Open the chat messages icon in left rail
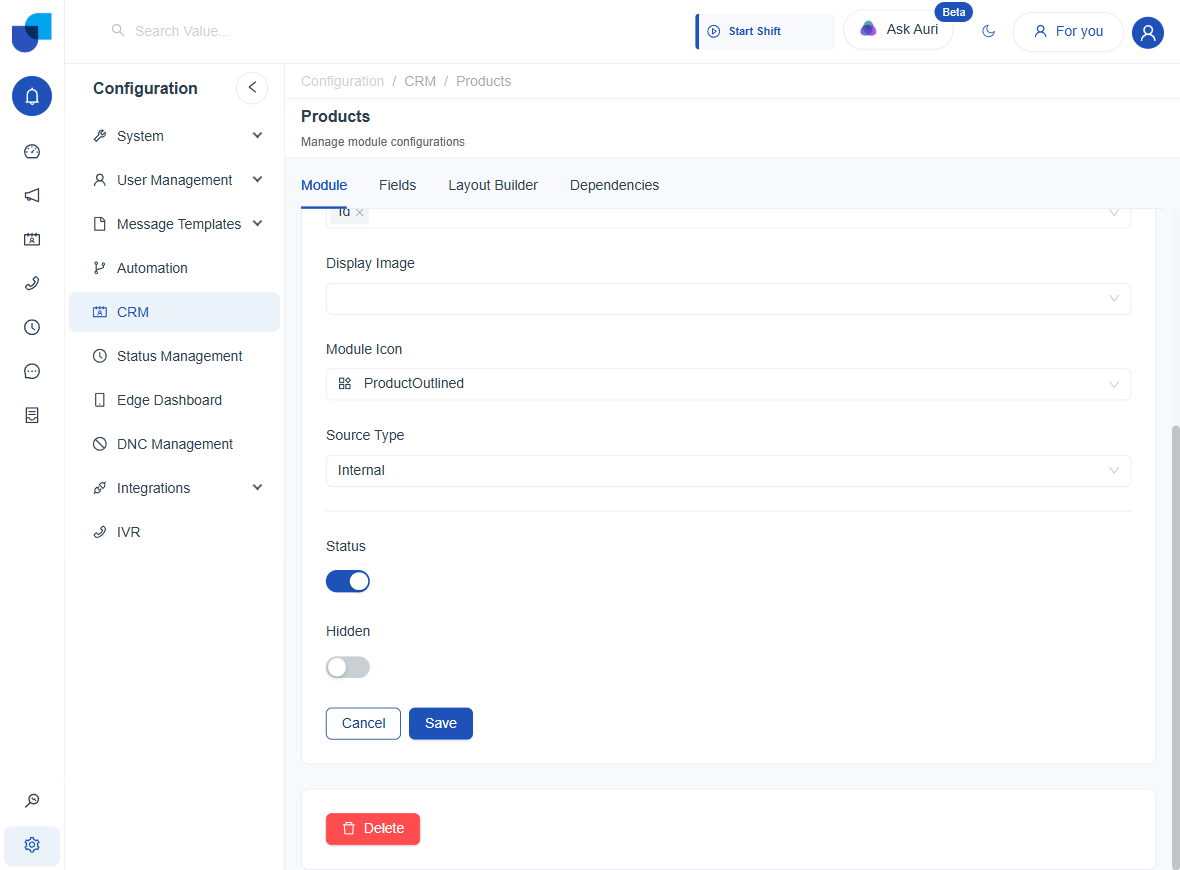This screenshot has width=1180, height=870. [x=32, y=371]
